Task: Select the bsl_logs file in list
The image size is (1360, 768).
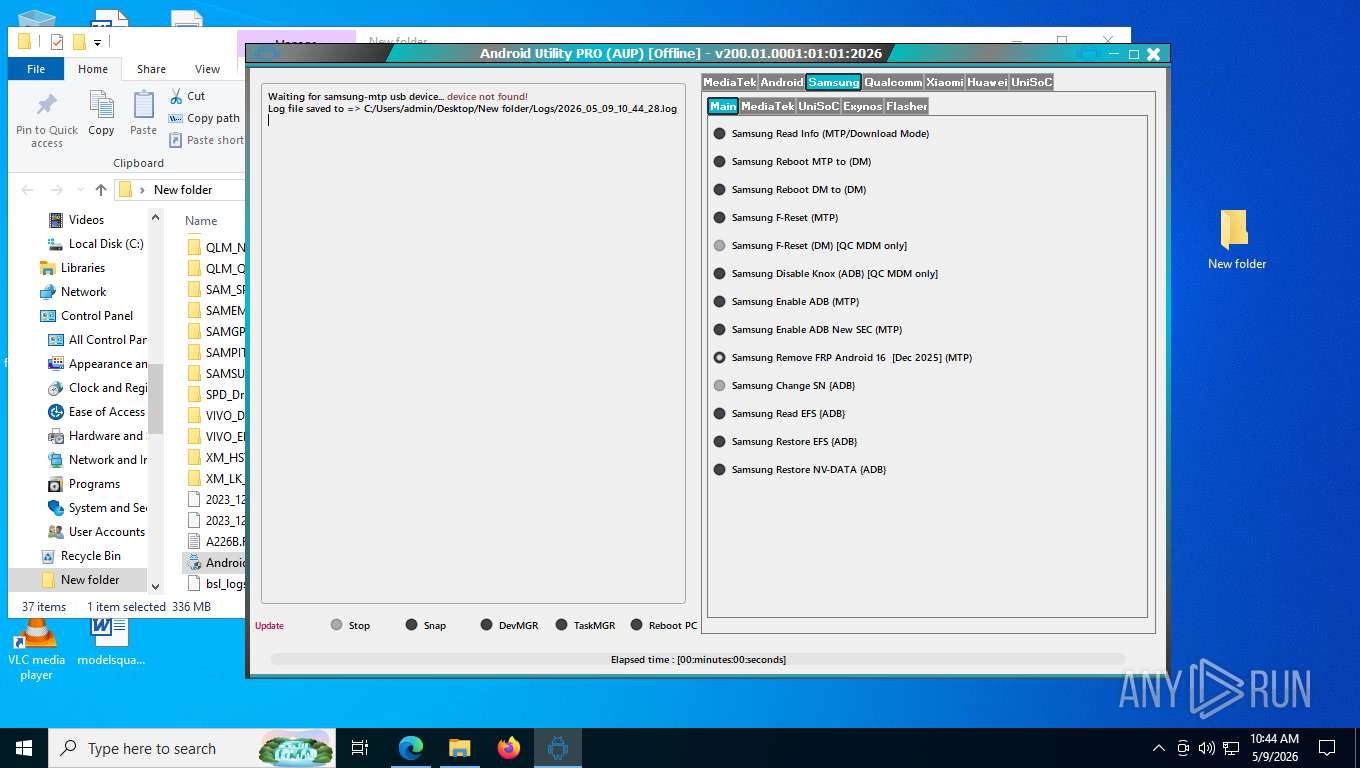Action: (x=216, y=584)
